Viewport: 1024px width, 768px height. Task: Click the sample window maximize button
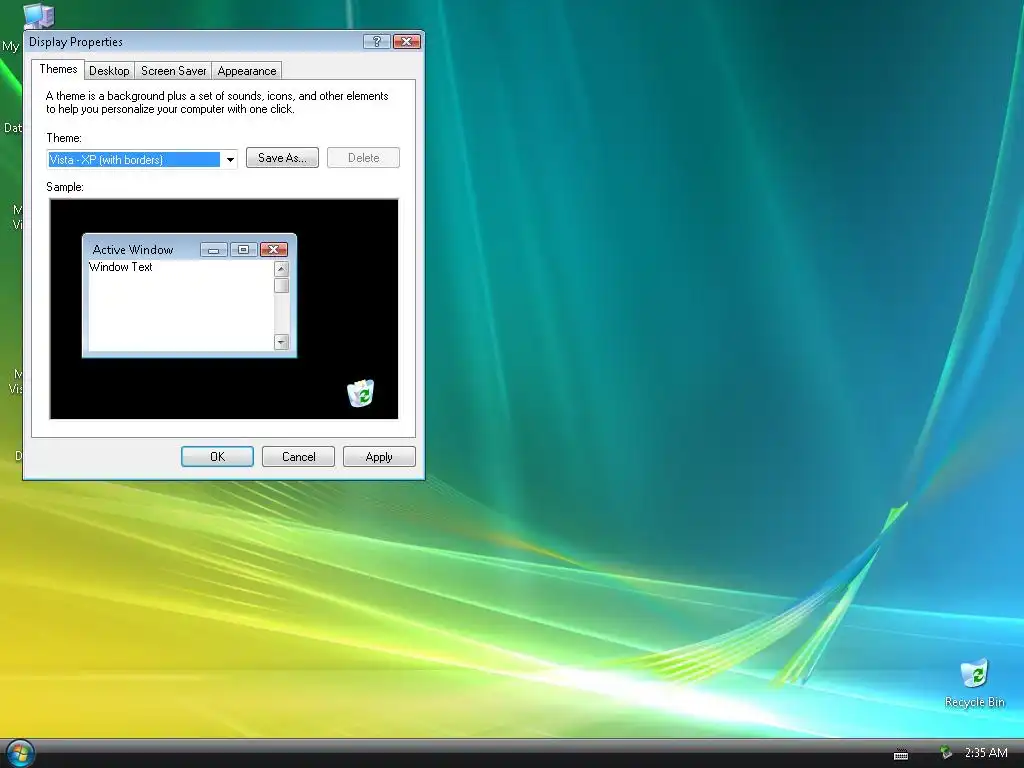pos(243,249)
